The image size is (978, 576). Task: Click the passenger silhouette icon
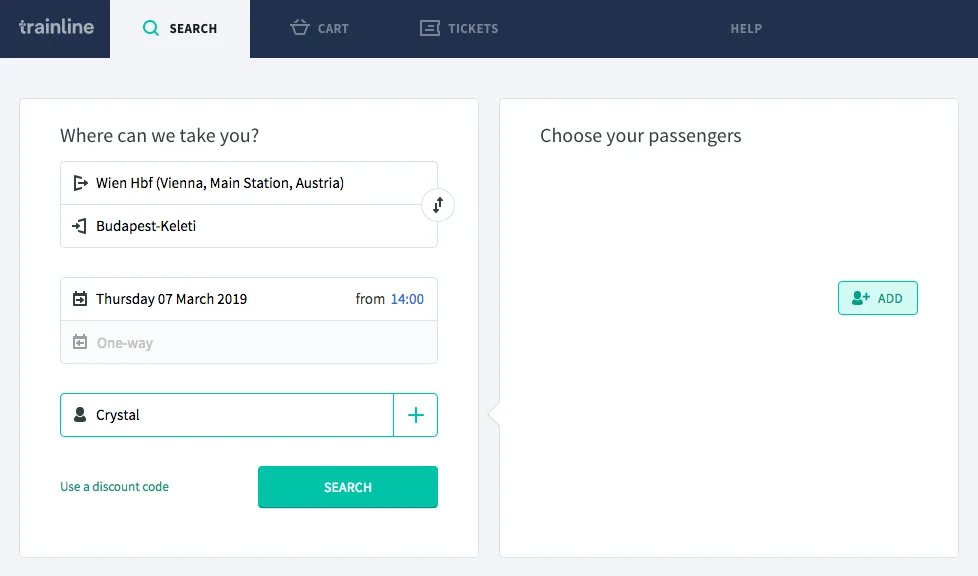pyautogui.click(x=81, y=415)
